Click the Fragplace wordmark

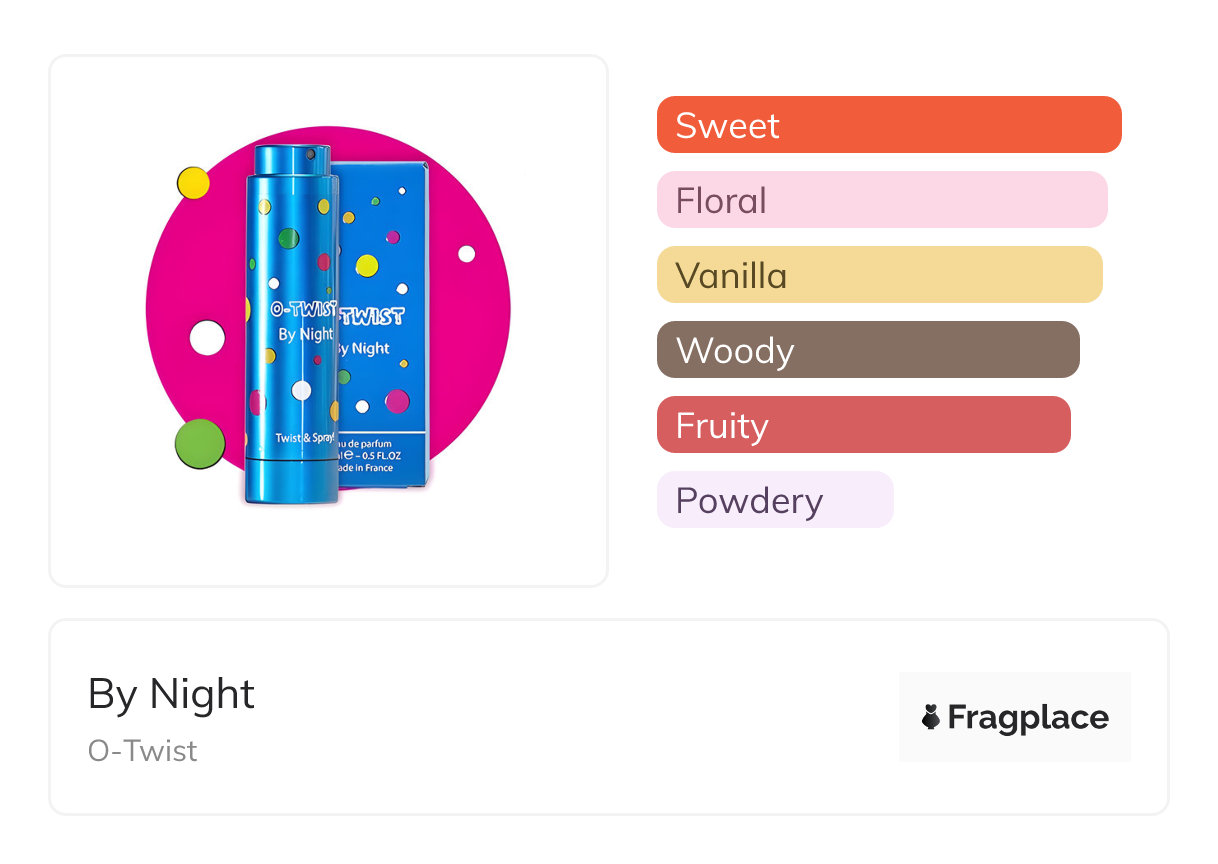click(1028, 717)
